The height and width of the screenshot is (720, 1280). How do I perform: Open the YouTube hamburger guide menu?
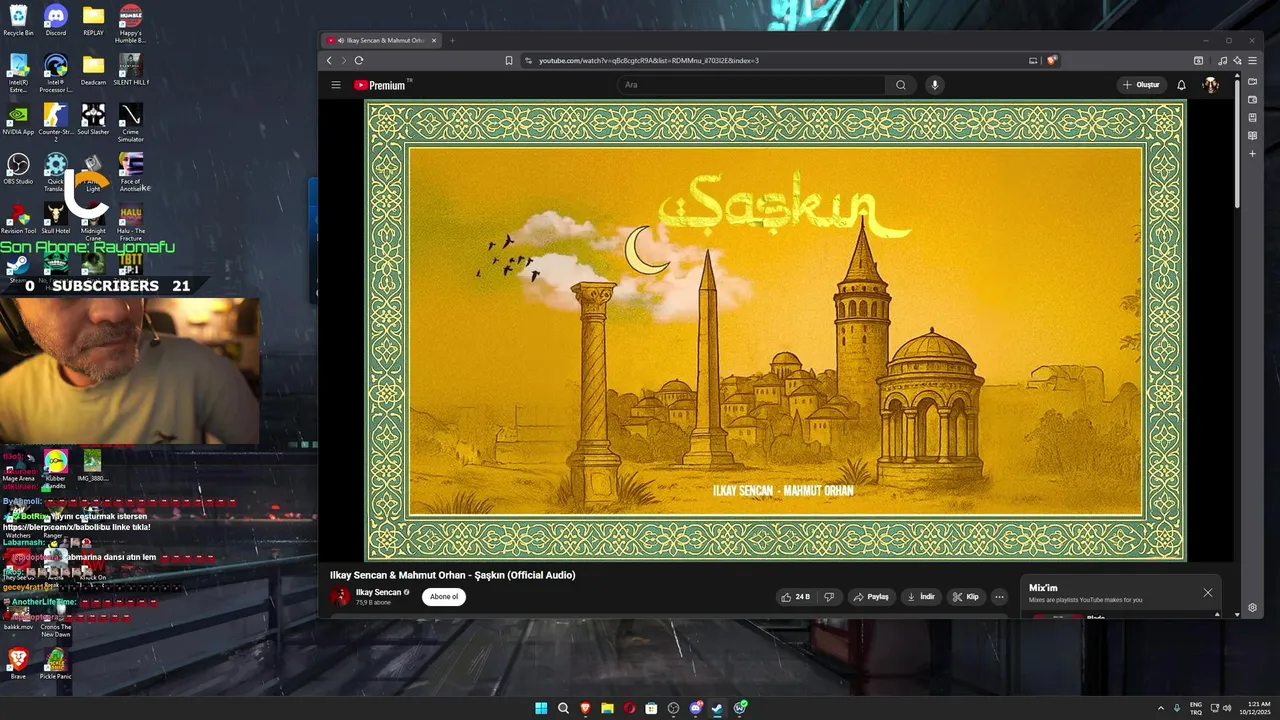click(336, 85)
